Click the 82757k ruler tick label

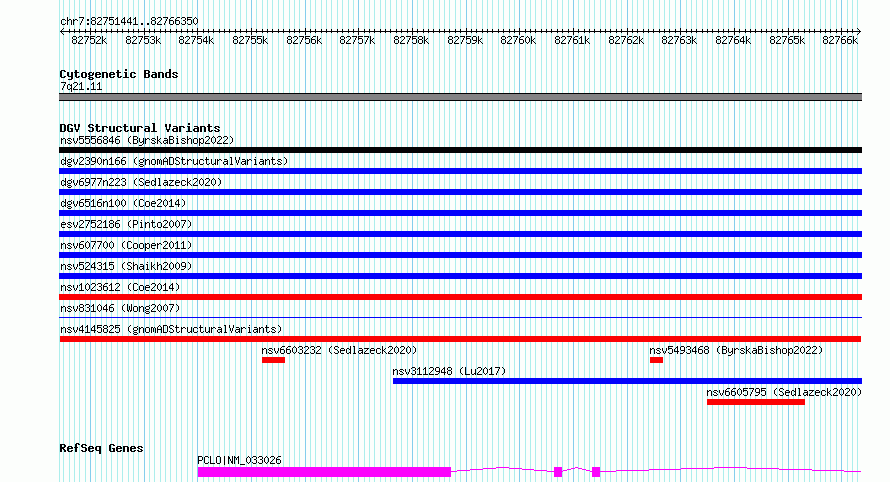coord(357,40)
